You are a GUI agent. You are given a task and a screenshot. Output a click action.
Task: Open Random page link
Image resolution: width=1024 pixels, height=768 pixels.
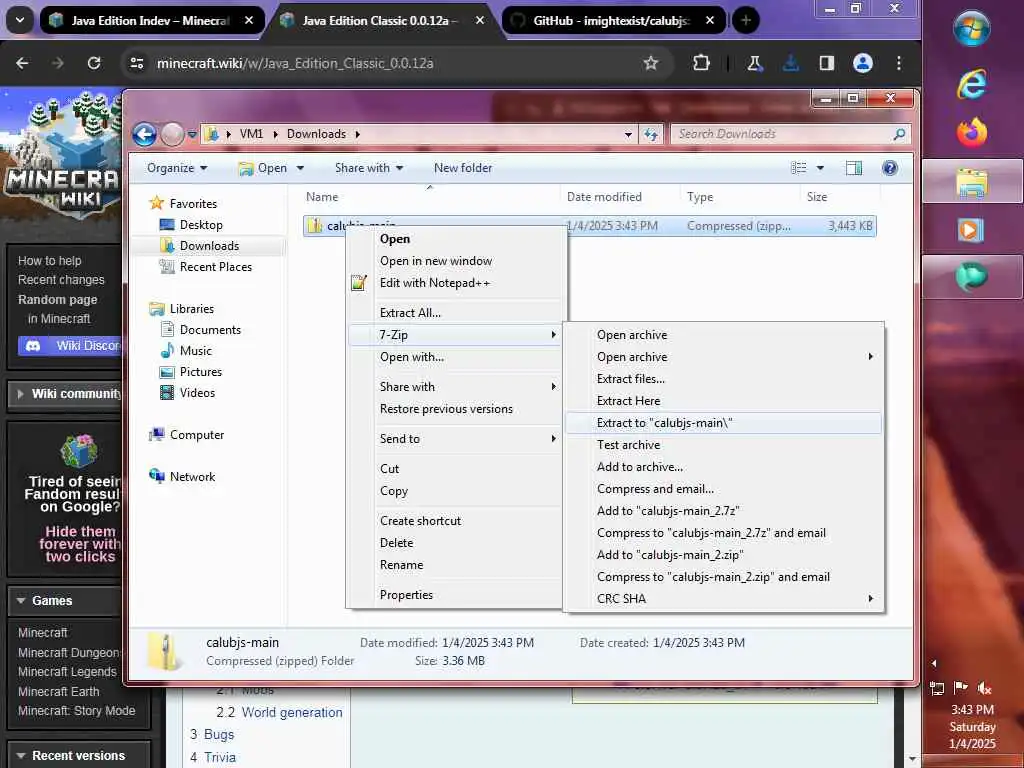point(57,300)
